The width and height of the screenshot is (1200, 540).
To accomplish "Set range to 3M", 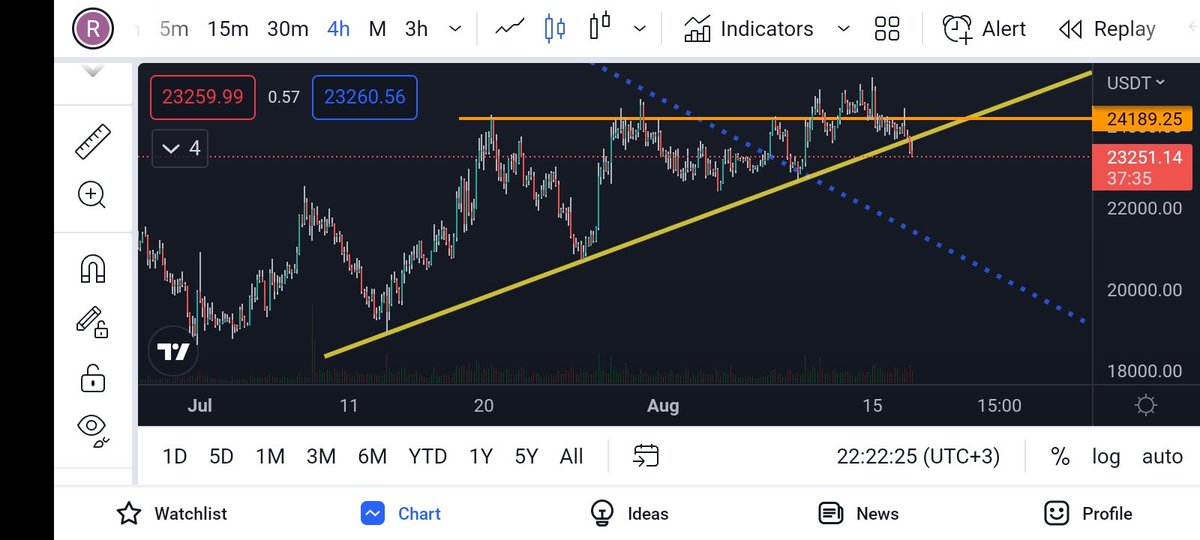I will [321, 456].
